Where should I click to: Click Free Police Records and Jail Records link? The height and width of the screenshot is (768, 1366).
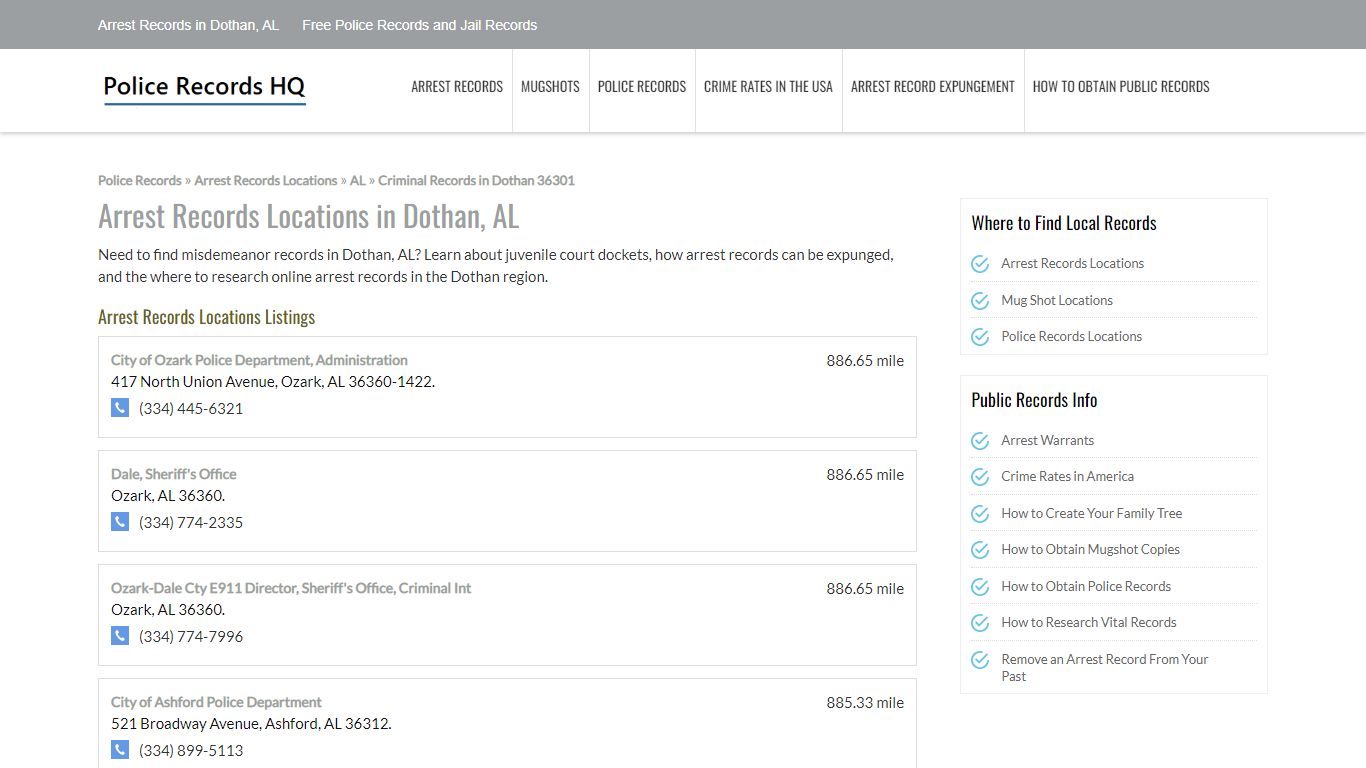[420, 25]
